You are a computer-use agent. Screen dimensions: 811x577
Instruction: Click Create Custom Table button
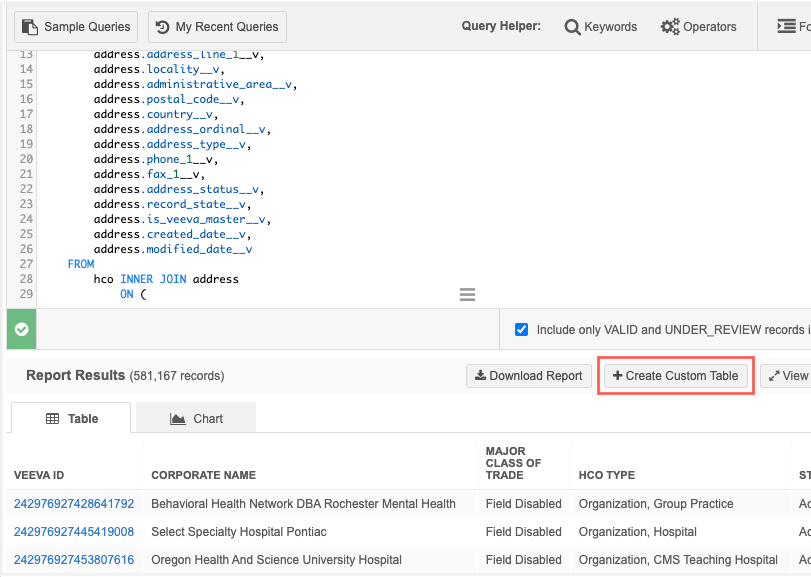tap(675, 376)
